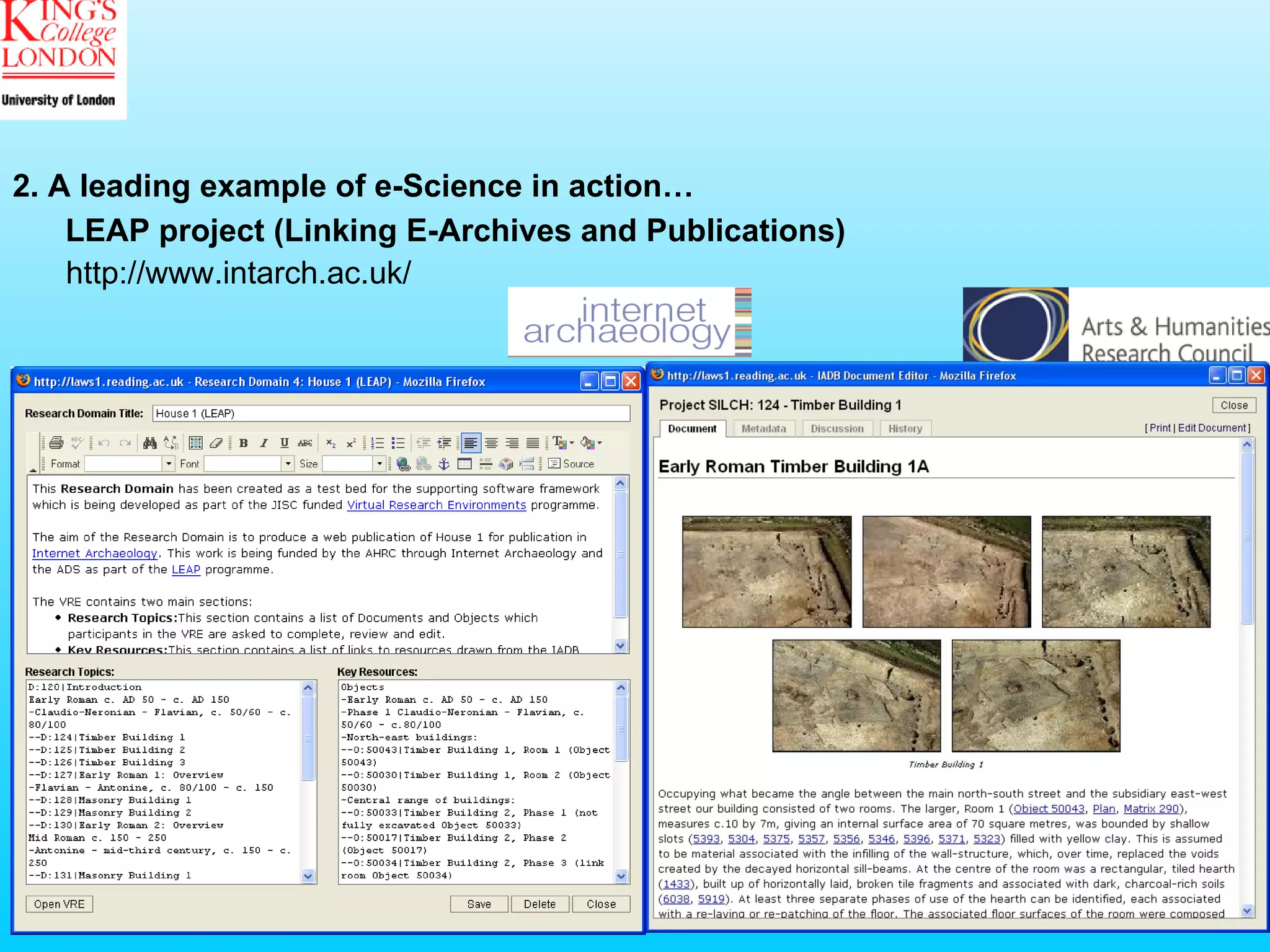This screenshot has width=1270, height=952.
Task: Click the down arrow of the document scrollbar
Action: 1248,910
